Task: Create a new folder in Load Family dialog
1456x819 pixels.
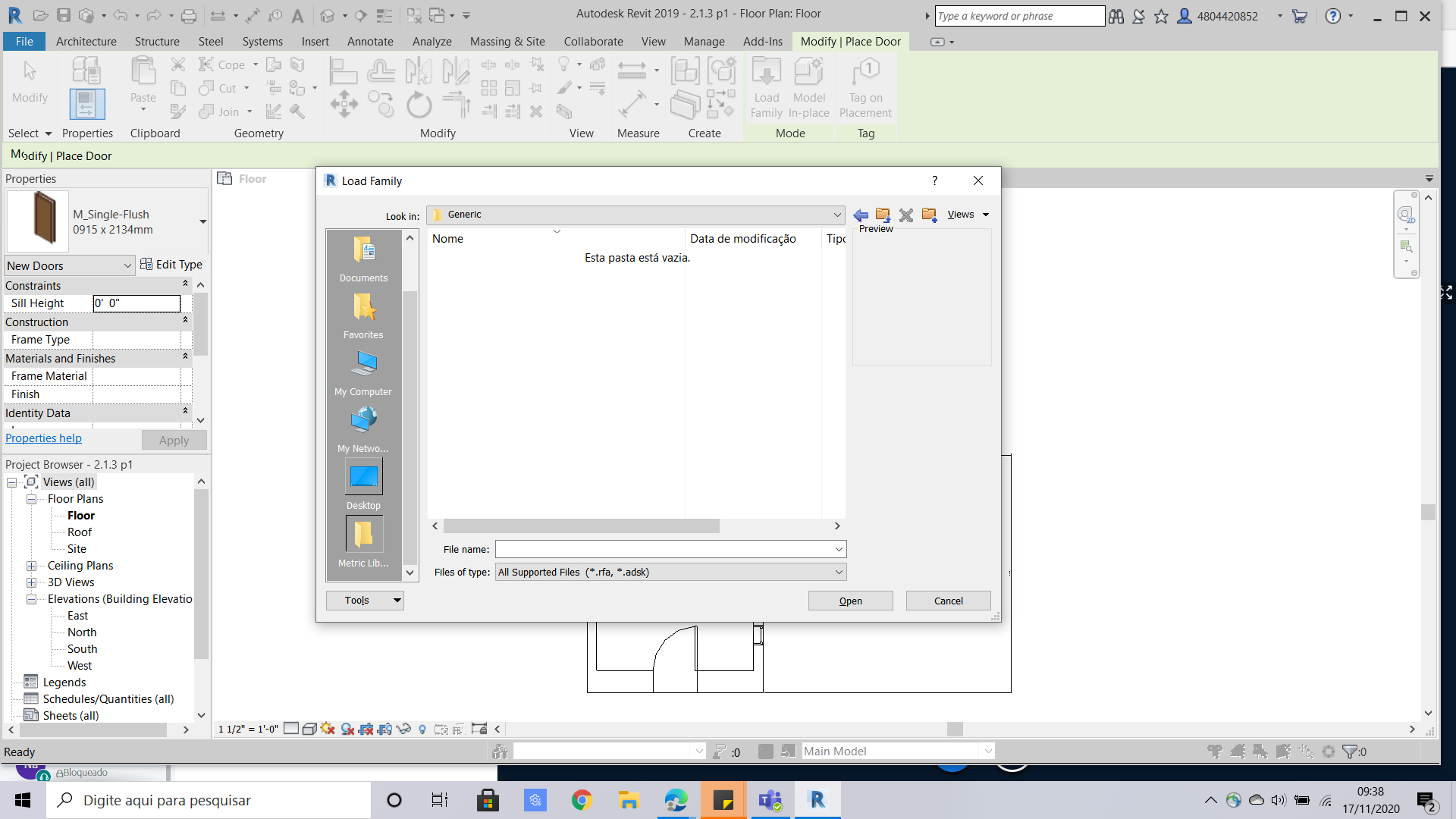Action: (x=929, y=215)
